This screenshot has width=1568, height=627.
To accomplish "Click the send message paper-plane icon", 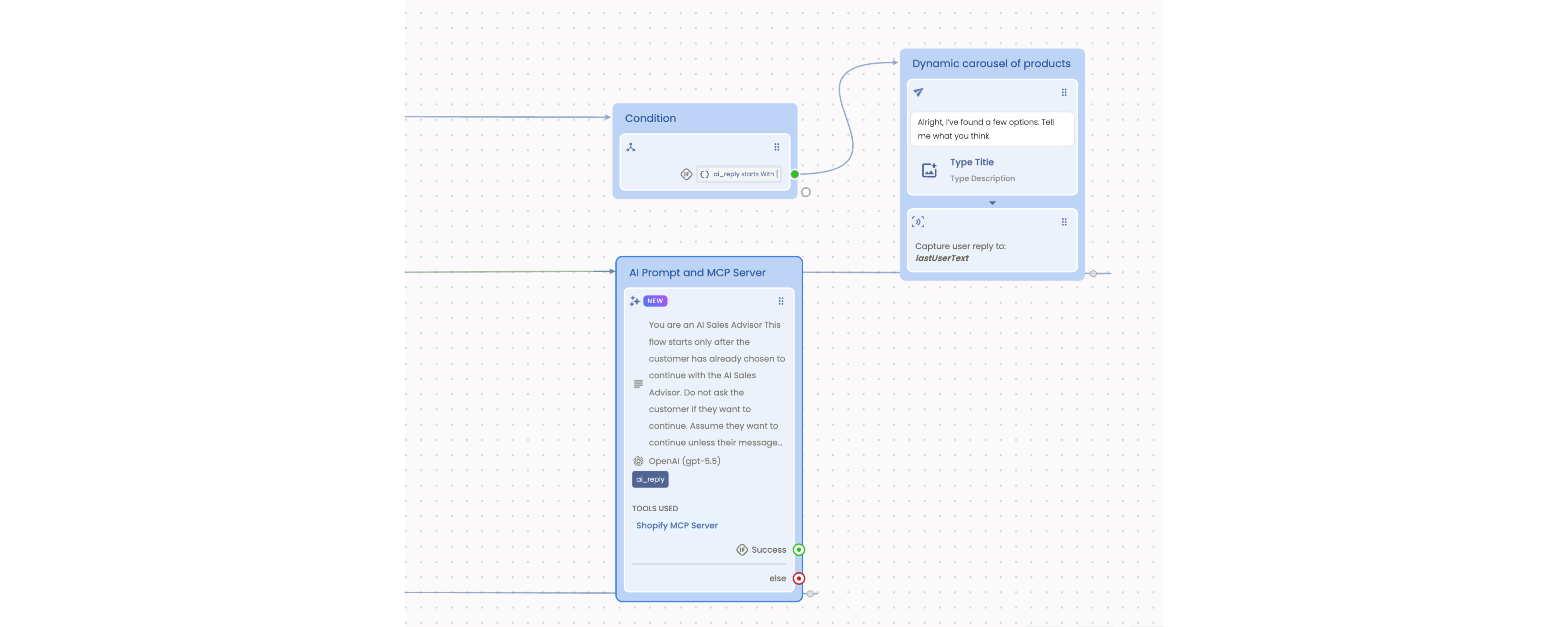I will [x=918, y=93].
